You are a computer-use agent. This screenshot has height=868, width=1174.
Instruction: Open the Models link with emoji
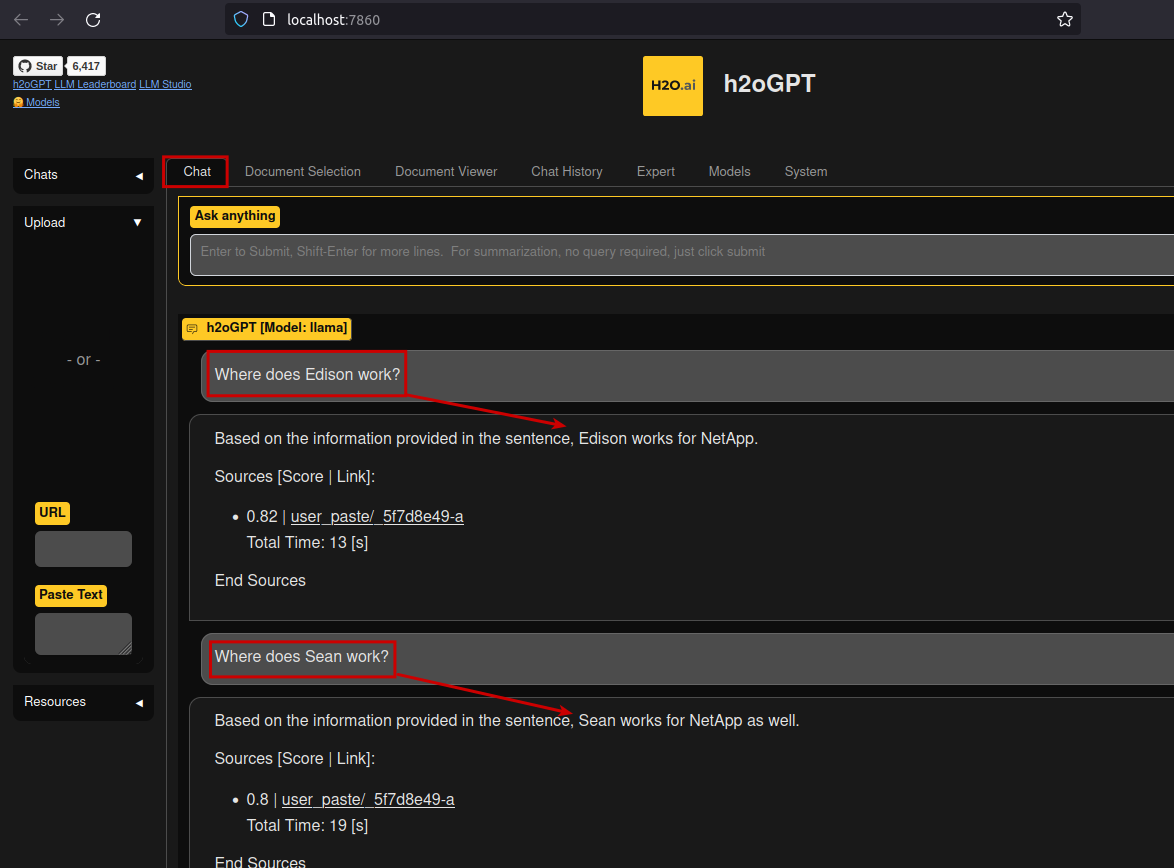tap(36, 103)
